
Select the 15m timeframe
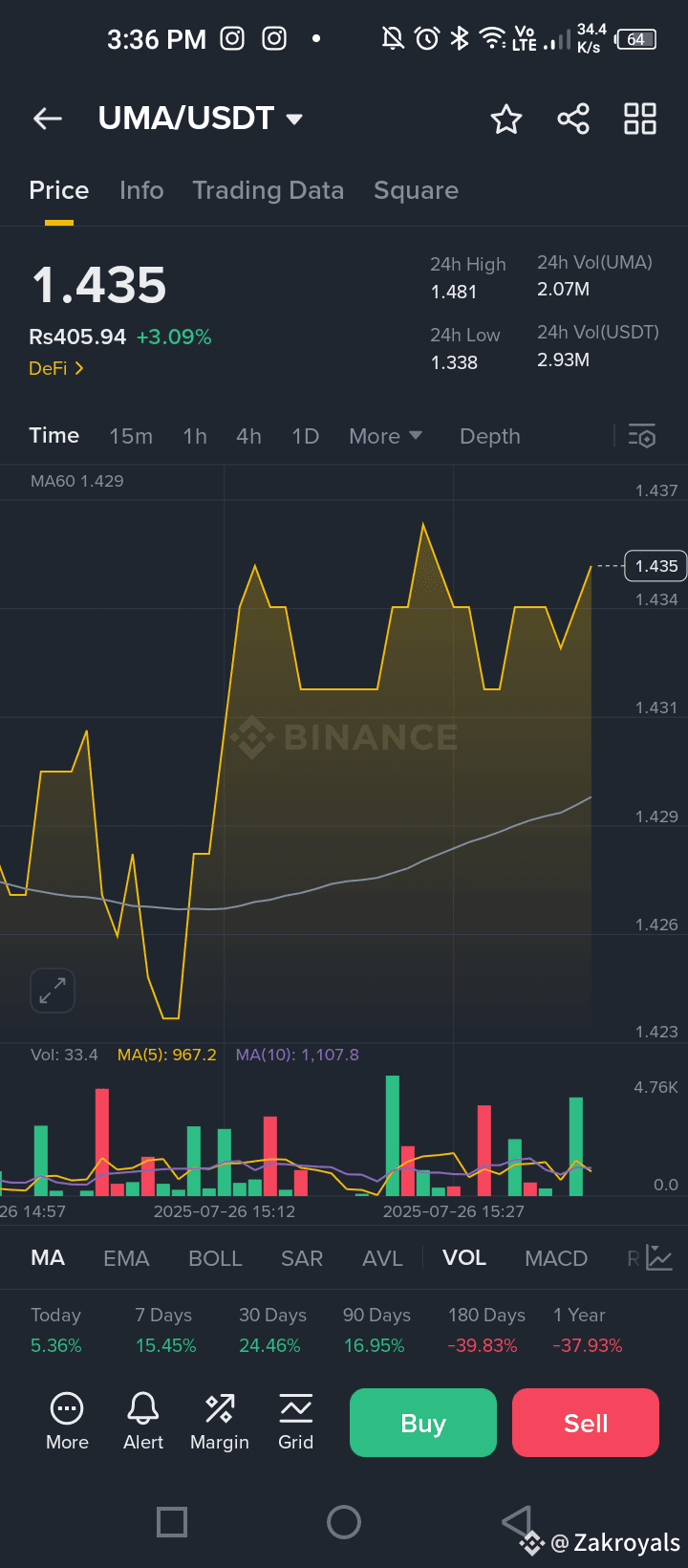pos(131,436)
